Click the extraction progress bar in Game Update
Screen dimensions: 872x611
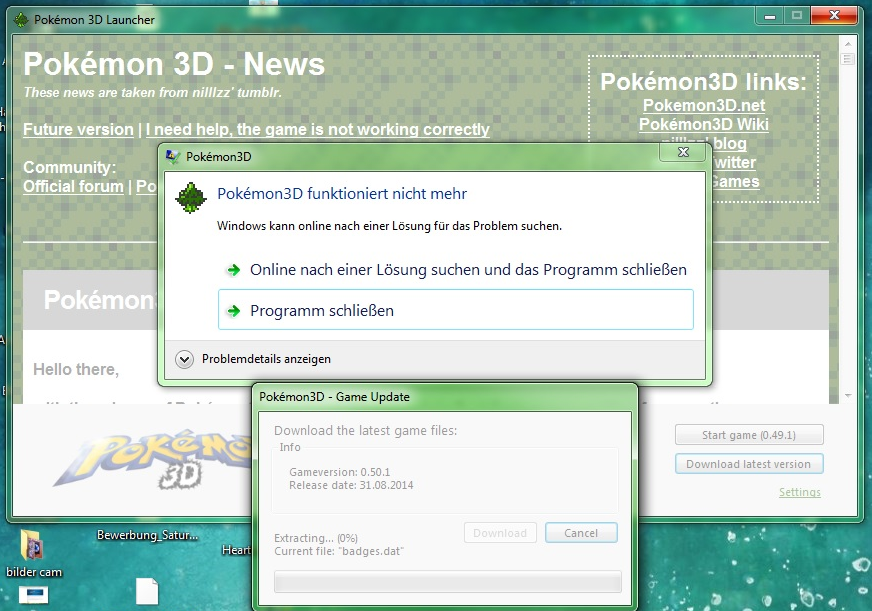click(x=448, y=582)
